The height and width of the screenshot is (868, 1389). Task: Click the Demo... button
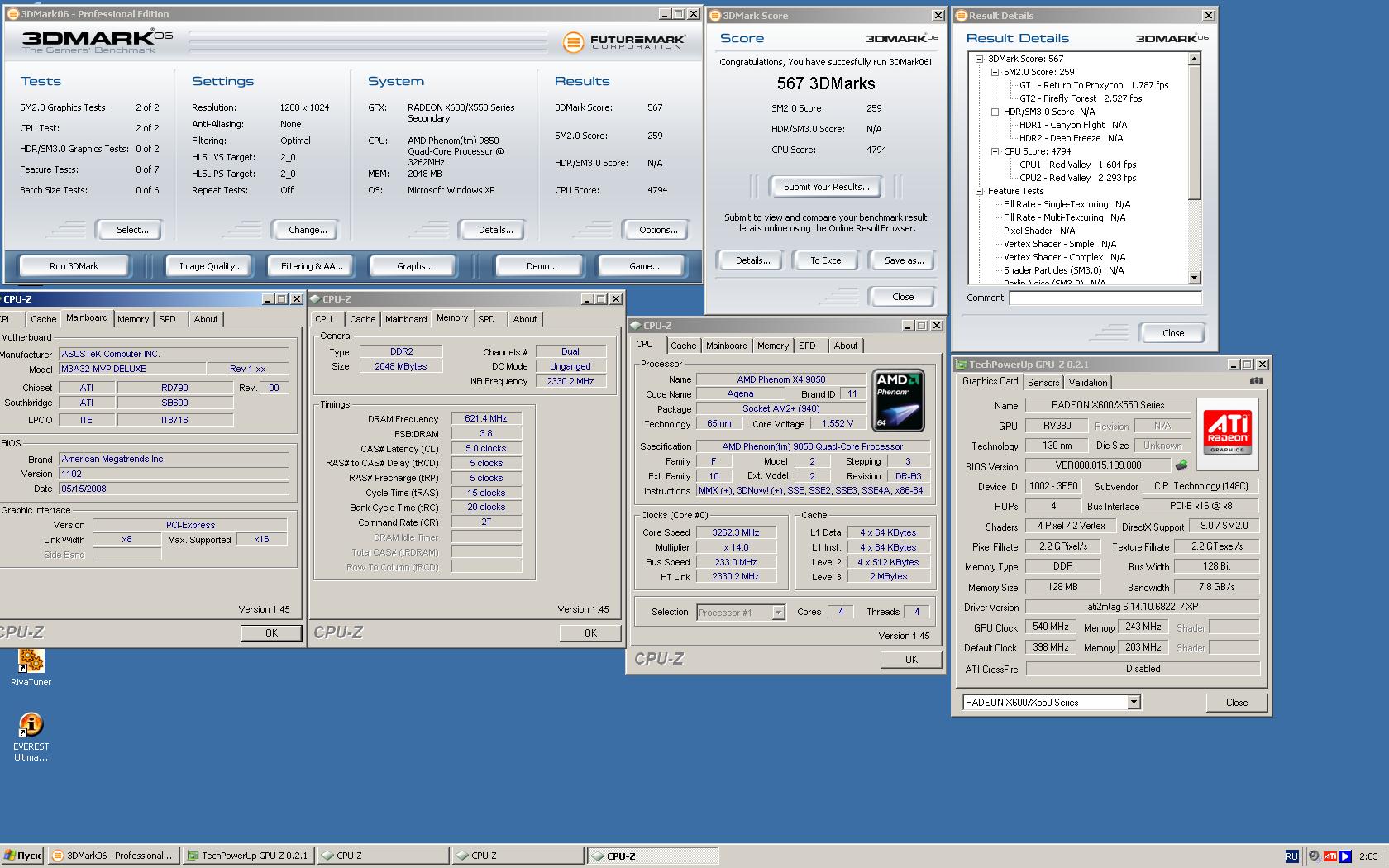542,266
